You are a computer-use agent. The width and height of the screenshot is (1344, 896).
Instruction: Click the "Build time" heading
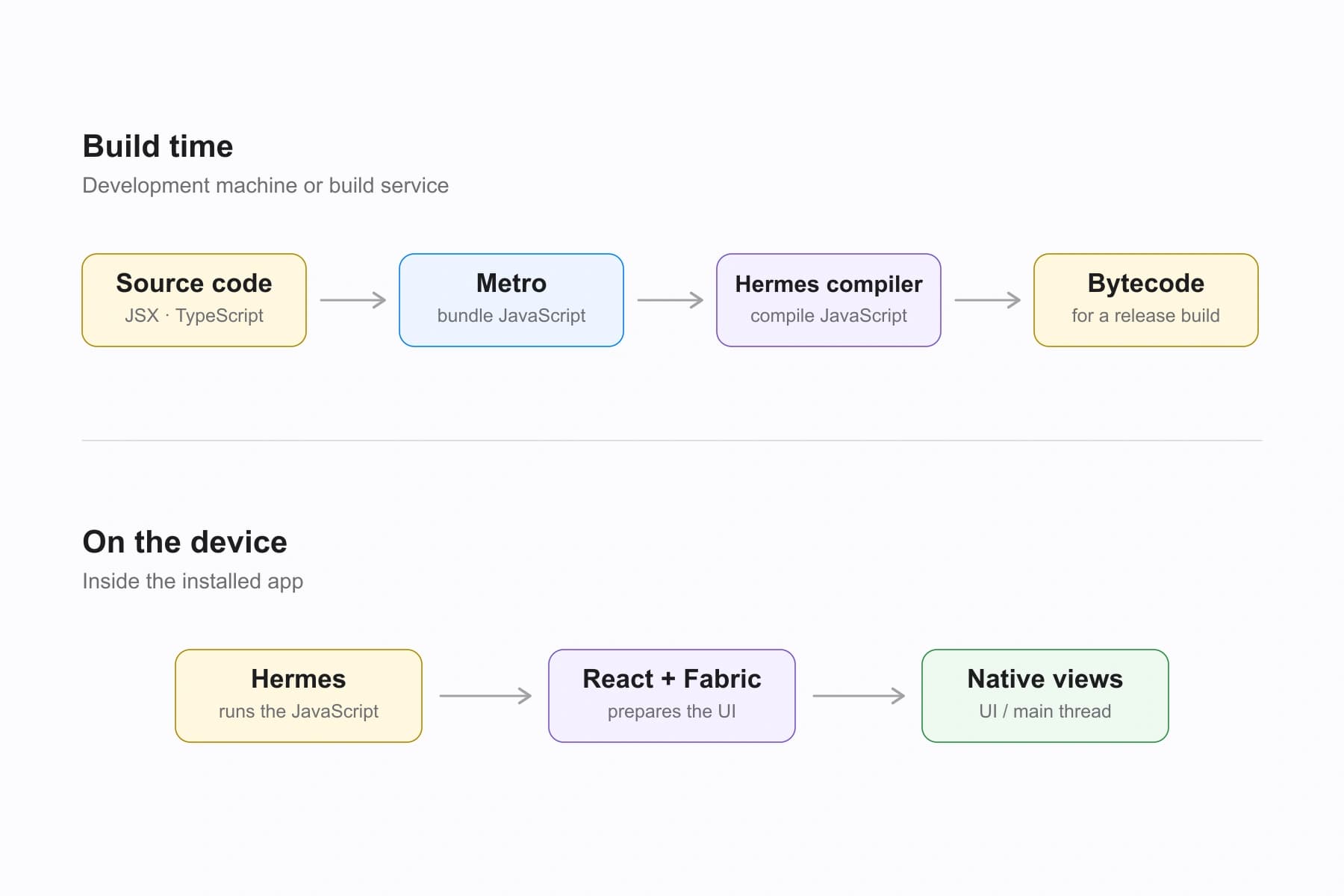pyautogui.click(x=158, y=146)
